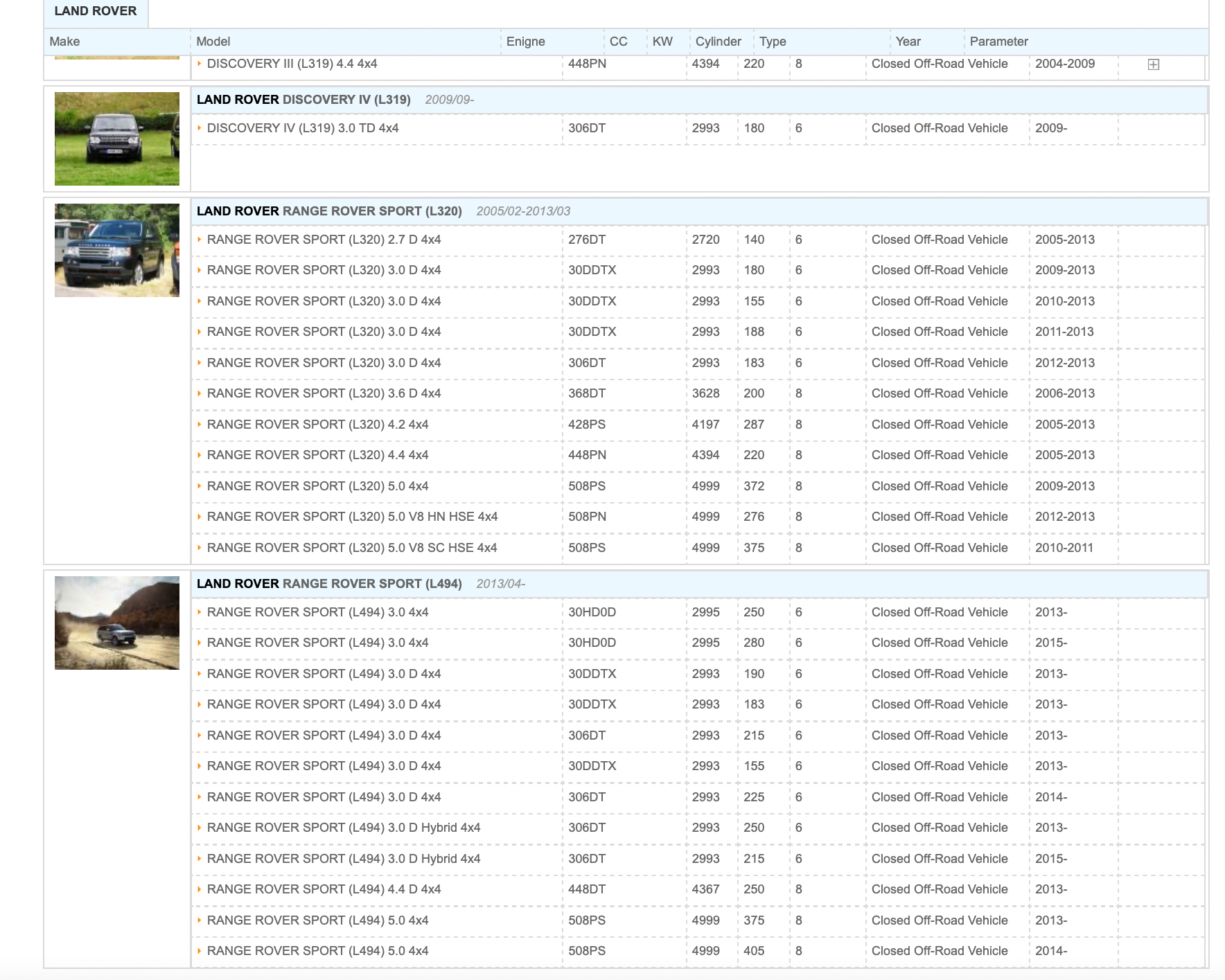The height and width of the screenshot is (980, 1225).
Task: Click arrow icon beside L320 5.0 V8 HN HSE
Action: tap(200, 517)
